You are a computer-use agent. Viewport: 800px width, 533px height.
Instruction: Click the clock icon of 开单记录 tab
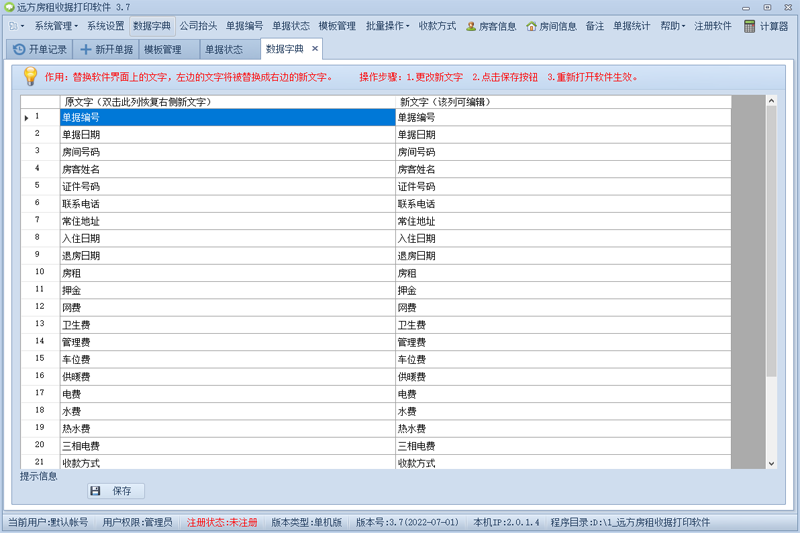[19, 49]
